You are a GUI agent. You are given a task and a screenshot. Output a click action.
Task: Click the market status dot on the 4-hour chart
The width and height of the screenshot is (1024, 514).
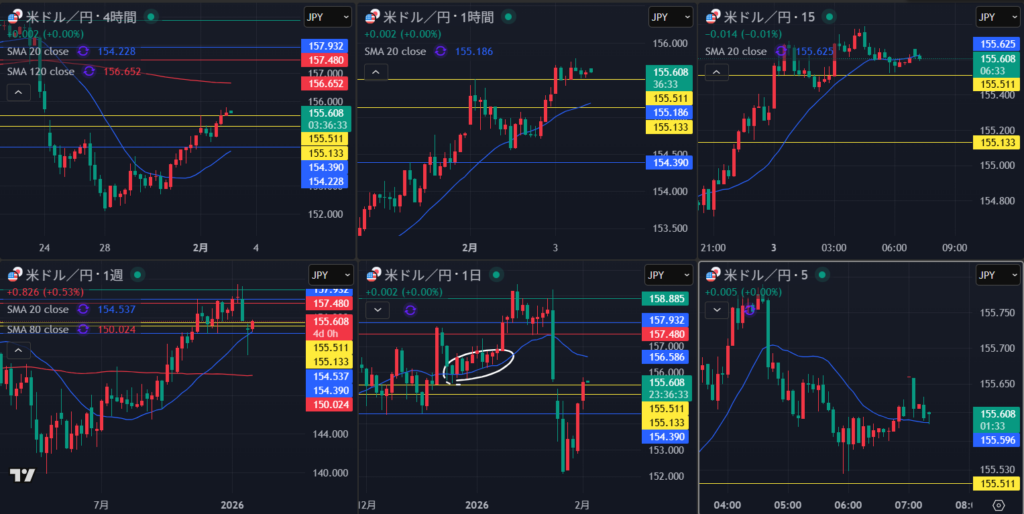[150, 17]
